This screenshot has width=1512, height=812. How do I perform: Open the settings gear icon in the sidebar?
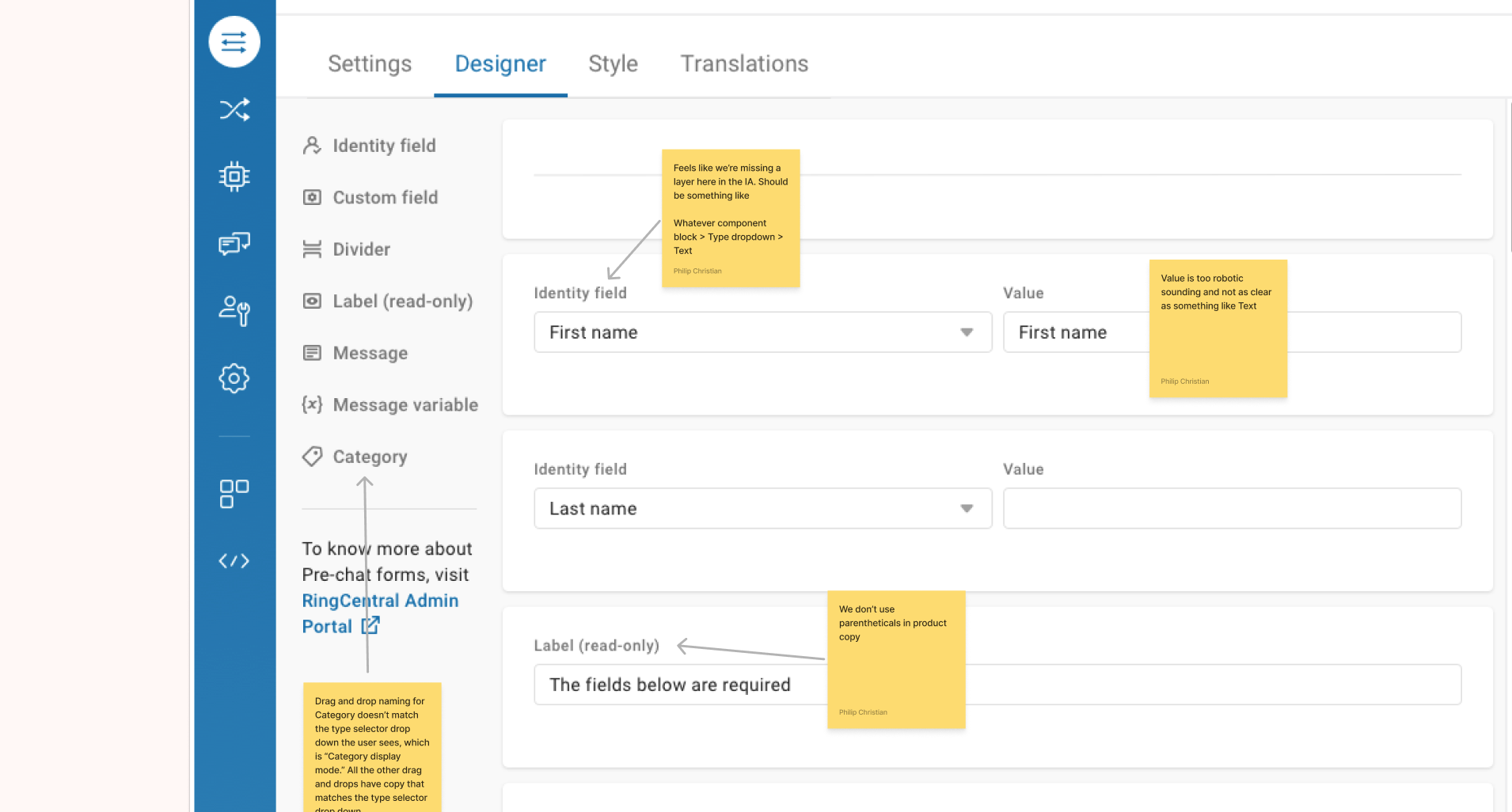[234, 378]
